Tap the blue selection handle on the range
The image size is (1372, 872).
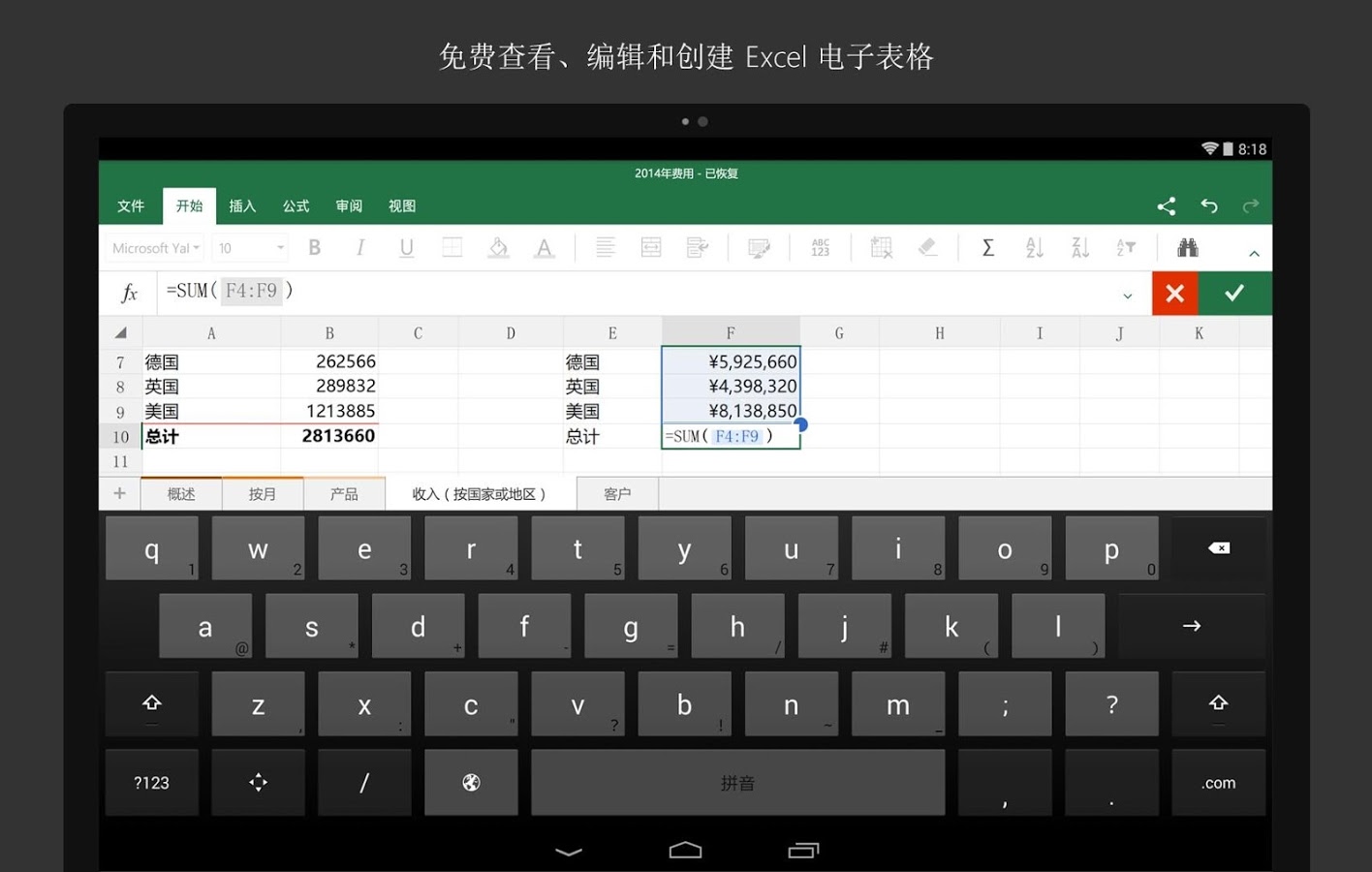click(801, 424)
